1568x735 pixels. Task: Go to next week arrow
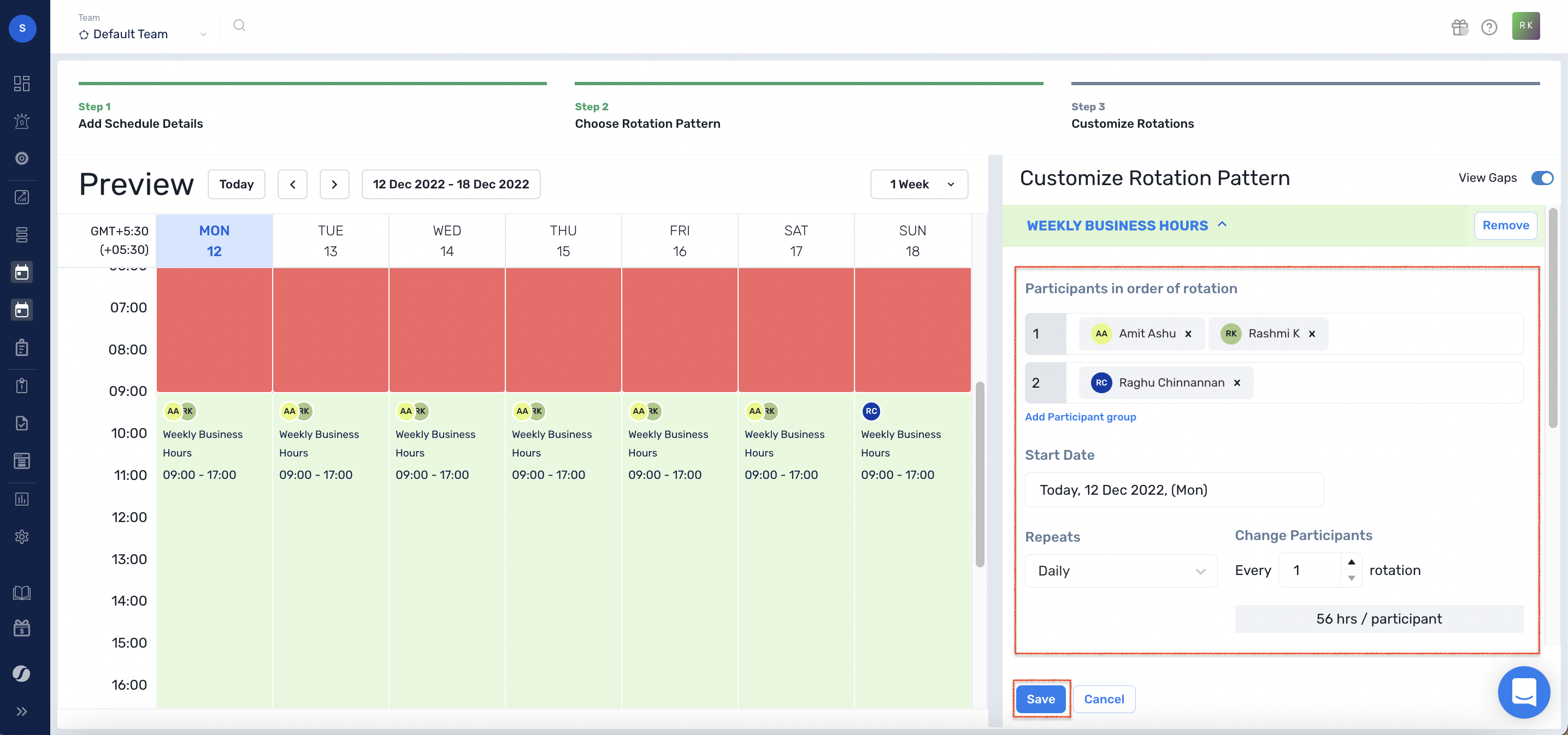tap(334, 185)
